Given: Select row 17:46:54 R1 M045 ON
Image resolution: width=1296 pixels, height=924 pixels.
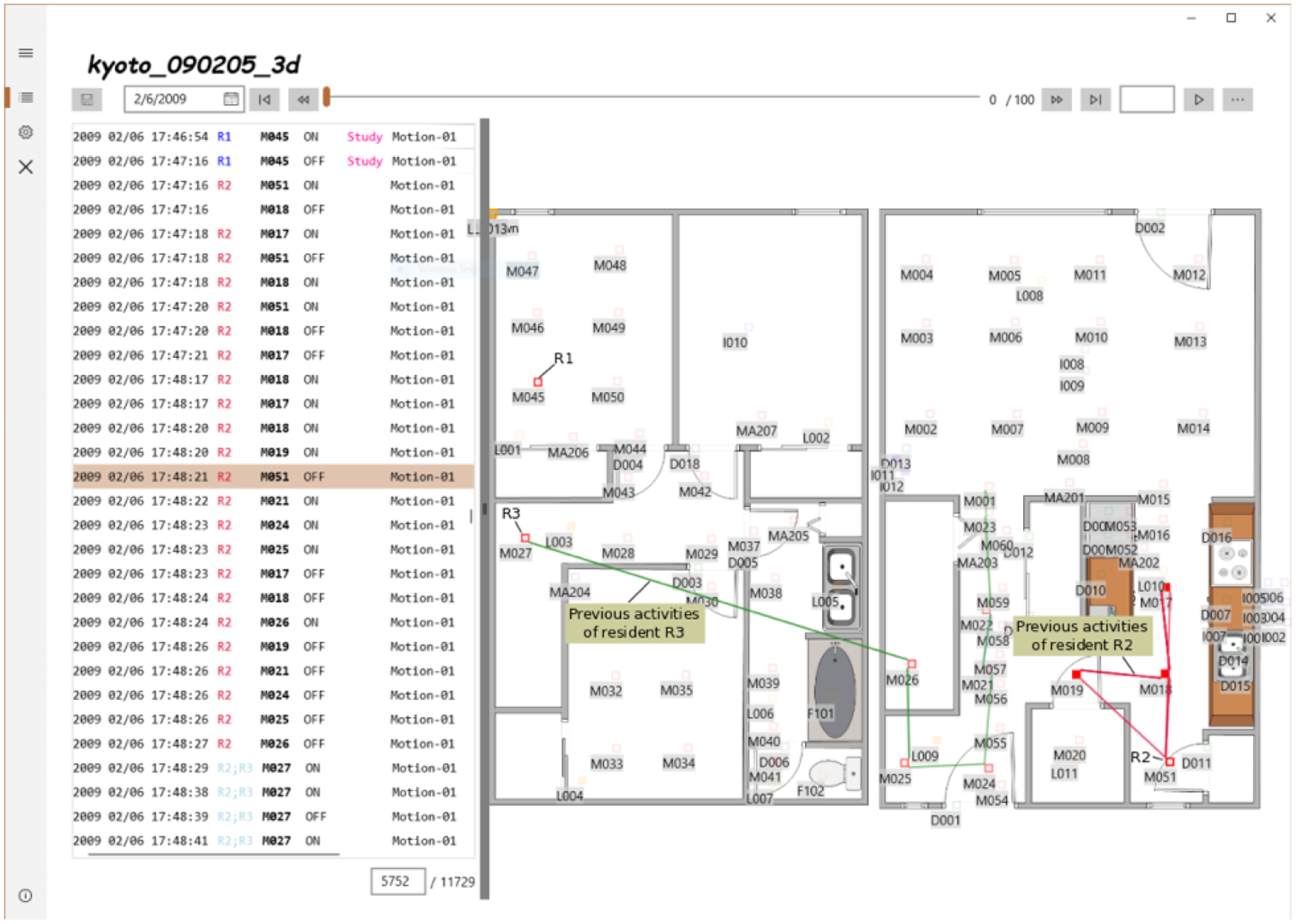Looking at the screenshot, I should 273,137.
